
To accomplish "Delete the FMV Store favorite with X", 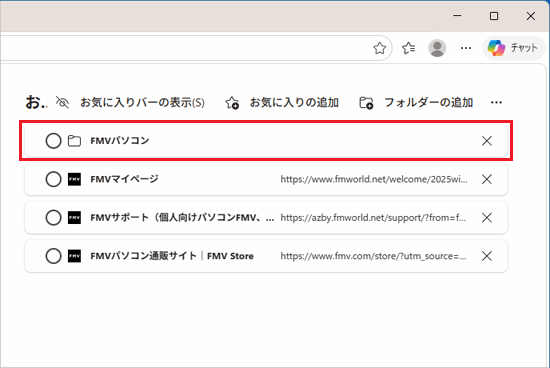I will tap(487, 256).
